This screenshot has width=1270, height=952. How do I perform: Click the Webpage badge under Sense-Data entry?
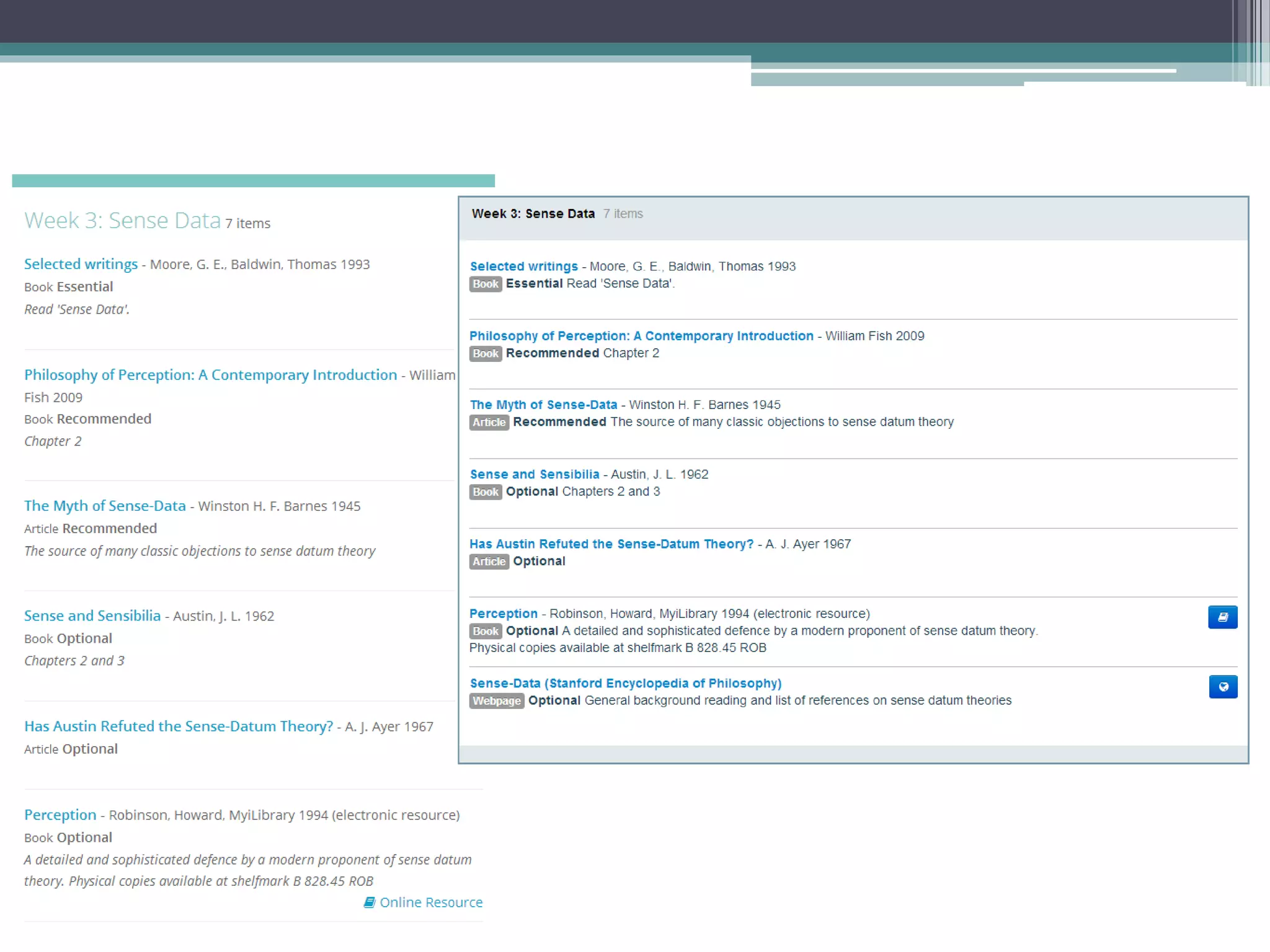point(497,701)
